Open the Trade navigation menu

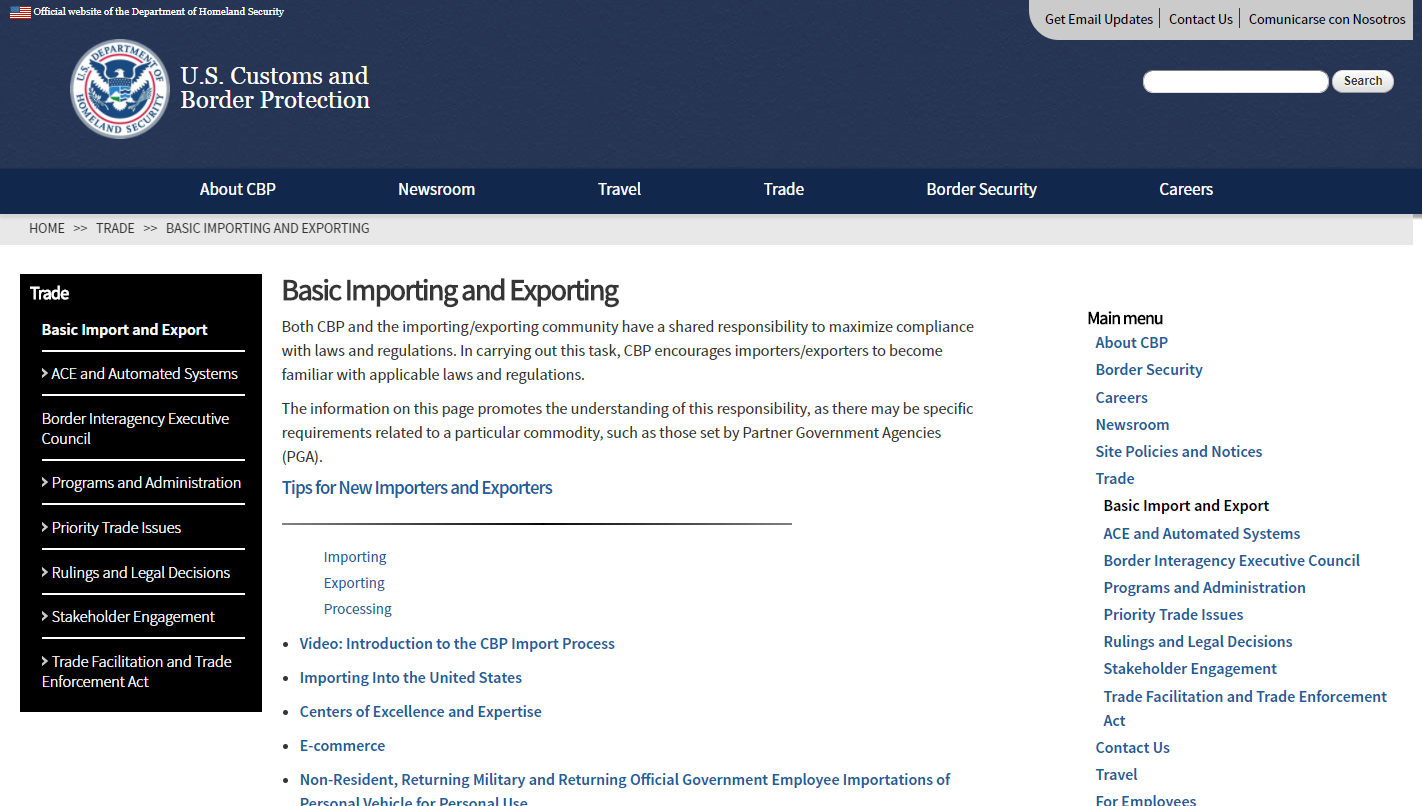point(784,189)
